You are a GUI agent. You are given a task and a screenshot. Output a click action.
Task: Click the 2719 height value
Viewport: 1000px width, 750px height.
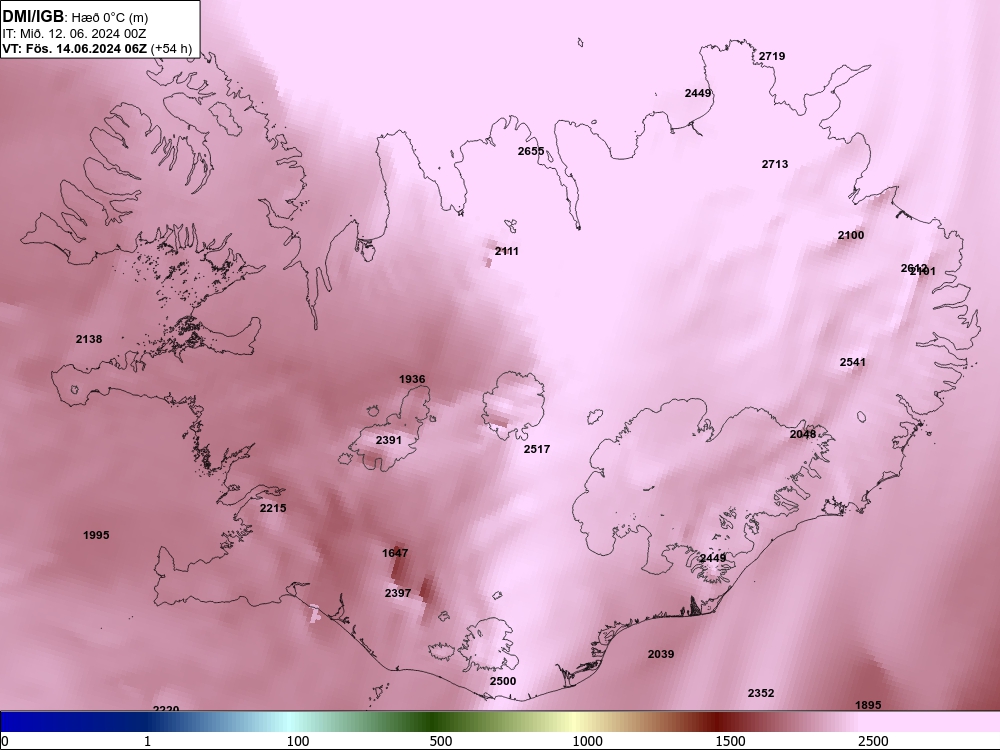[772, 56]
